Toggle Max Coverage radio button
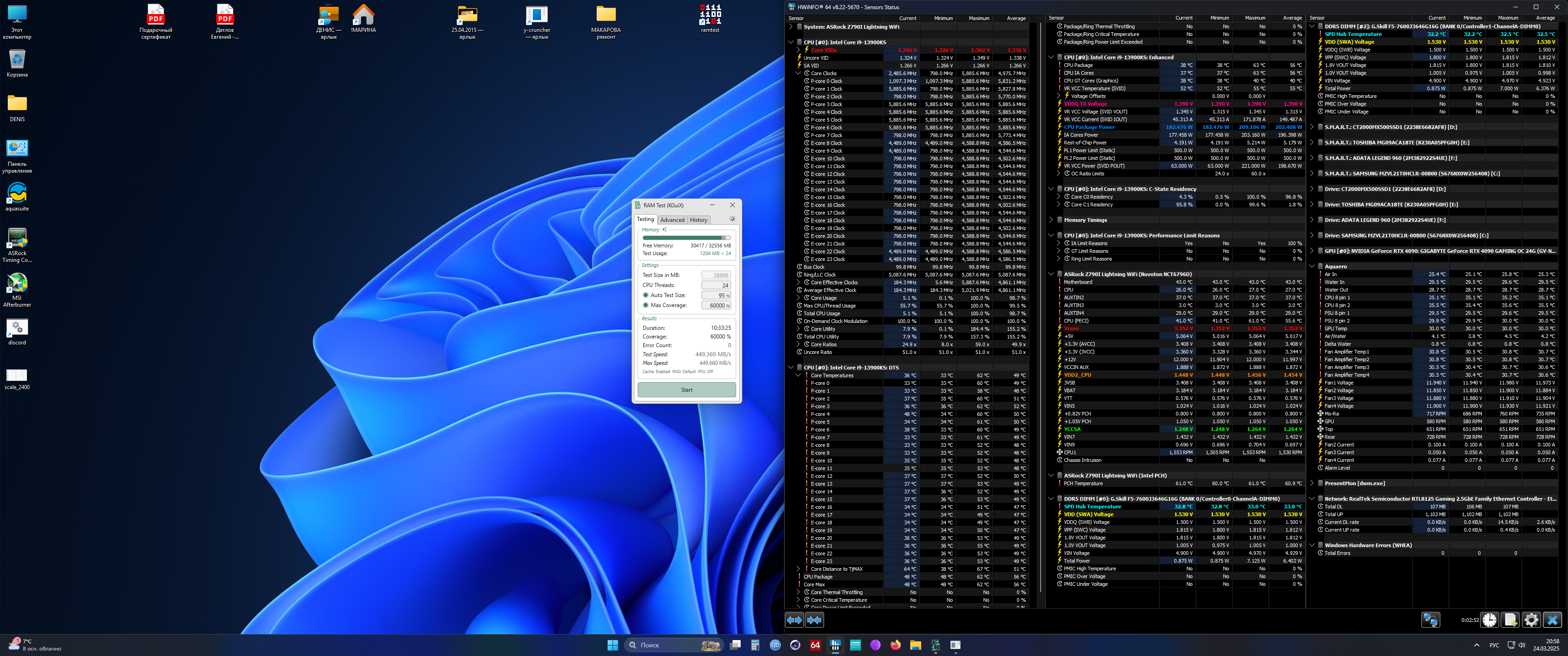 click(x=646, y=306)
